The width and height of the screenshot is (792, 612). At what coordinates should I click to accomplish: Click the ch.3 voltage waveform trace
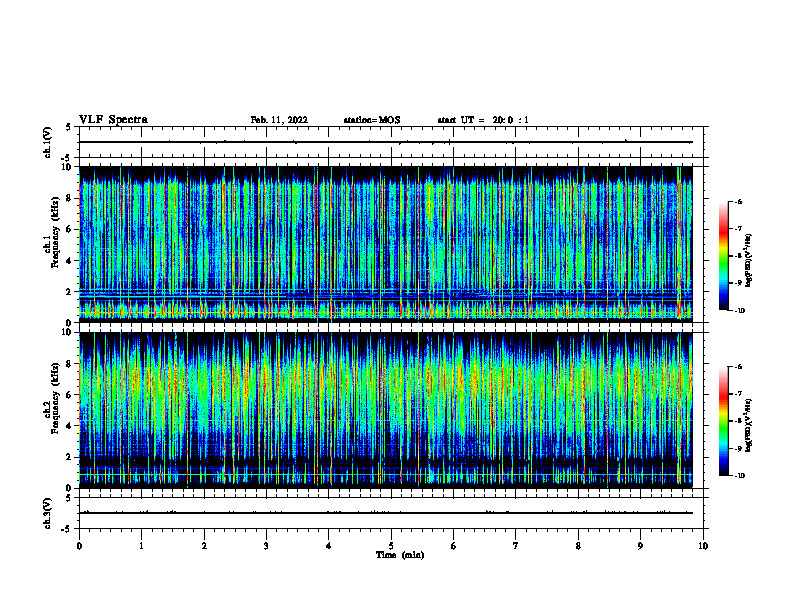pyautogui.click(x=386, y=513)
